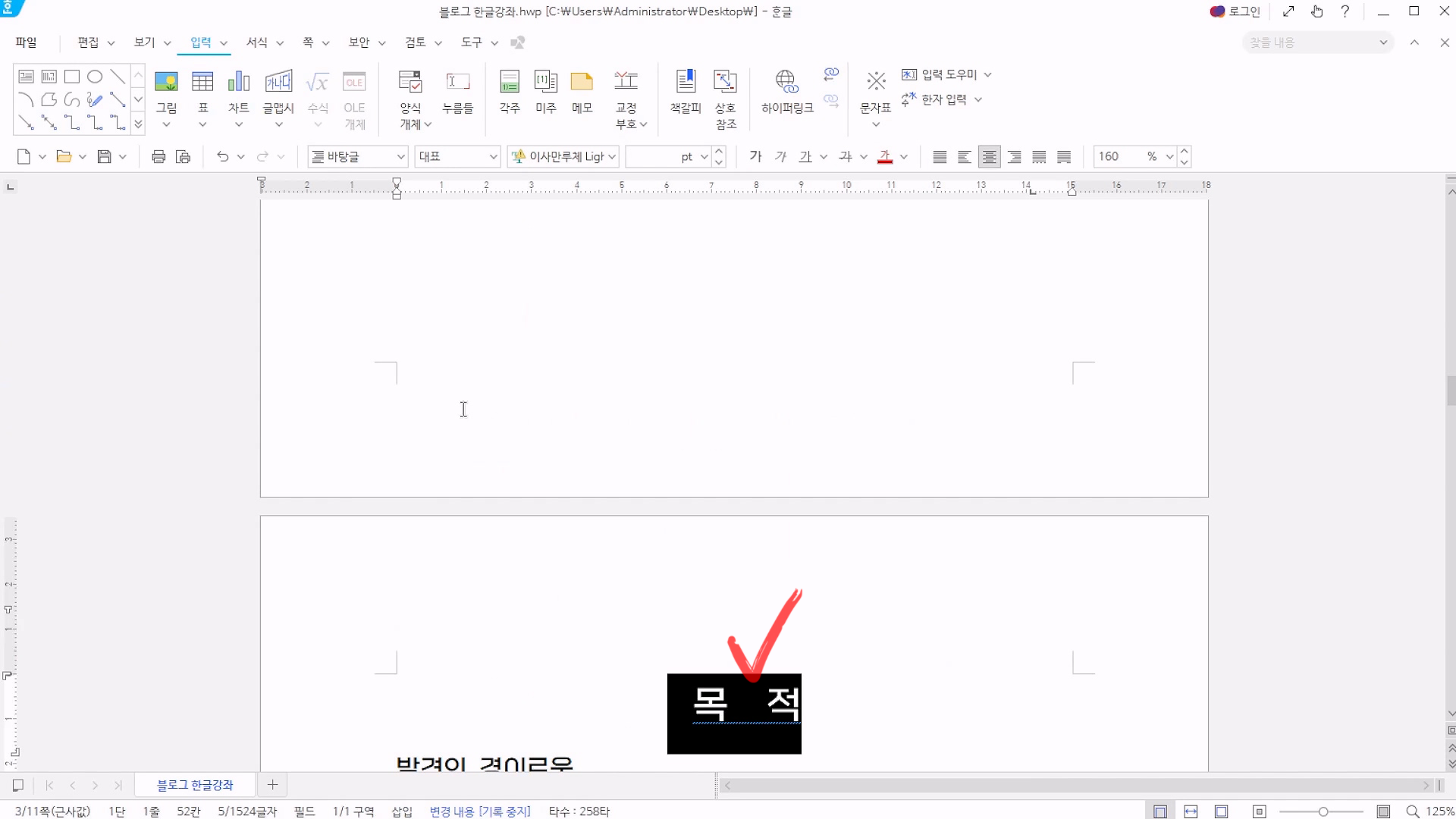Select the ellipse drawing shape
The width and height of the screenshot is (1456, 819).
coord(95,77)
